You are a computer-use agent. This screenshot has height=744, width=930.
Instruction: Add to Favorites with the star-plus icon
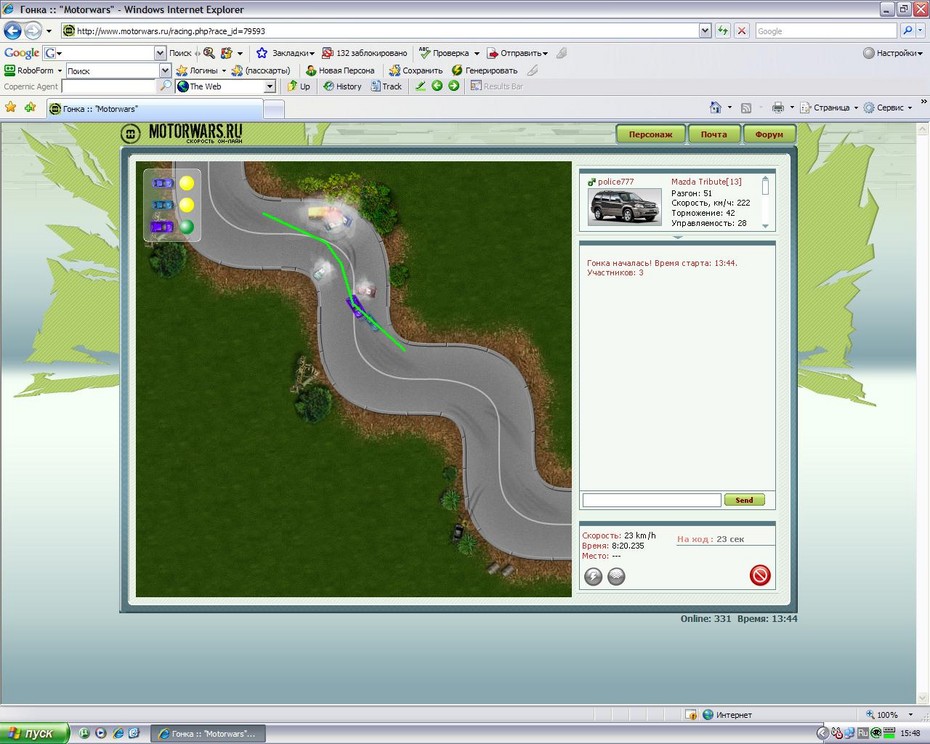pyautogui.click(x=30, y=107)
